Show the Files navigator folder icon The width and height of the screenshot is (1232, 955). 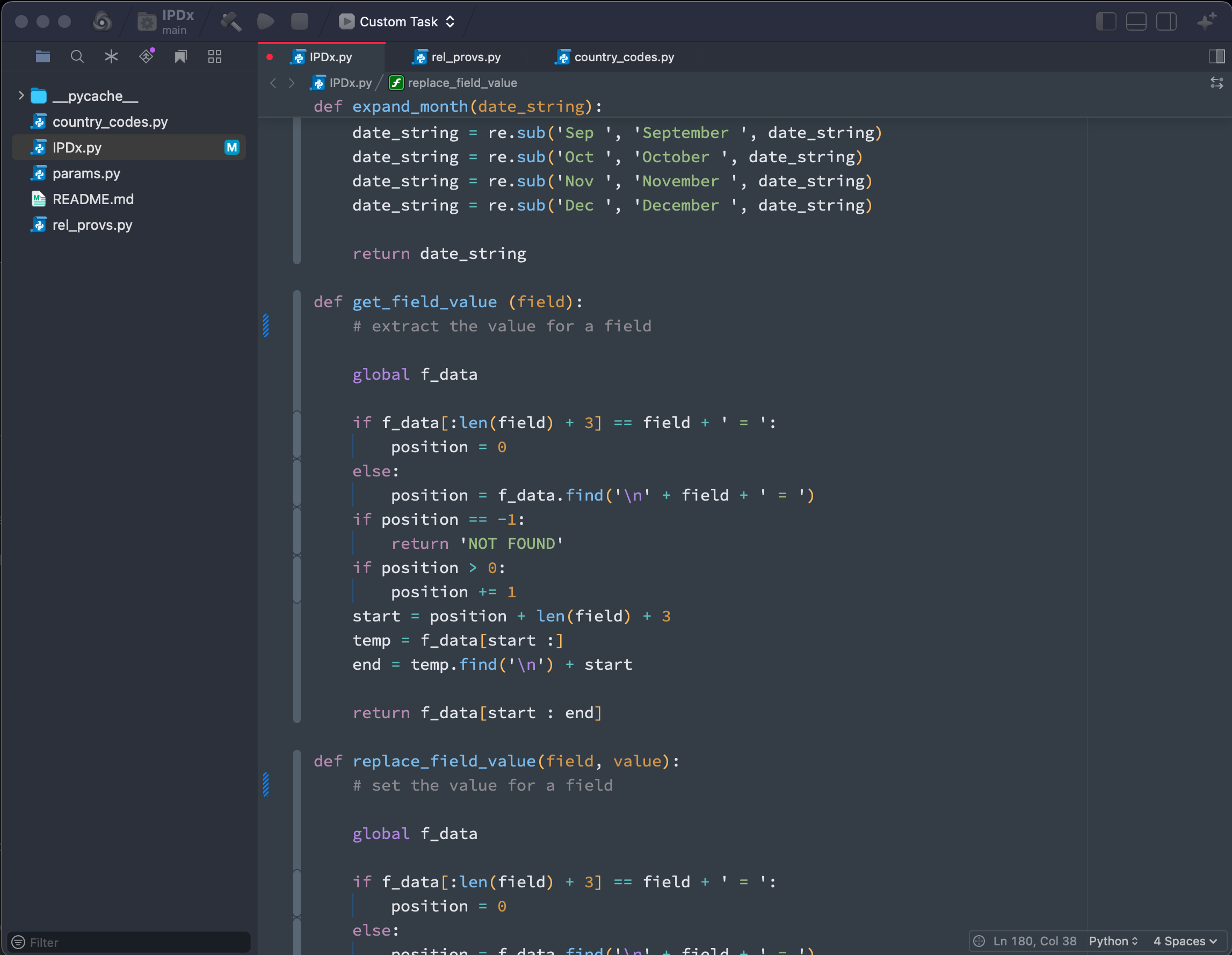coord(43,56)
